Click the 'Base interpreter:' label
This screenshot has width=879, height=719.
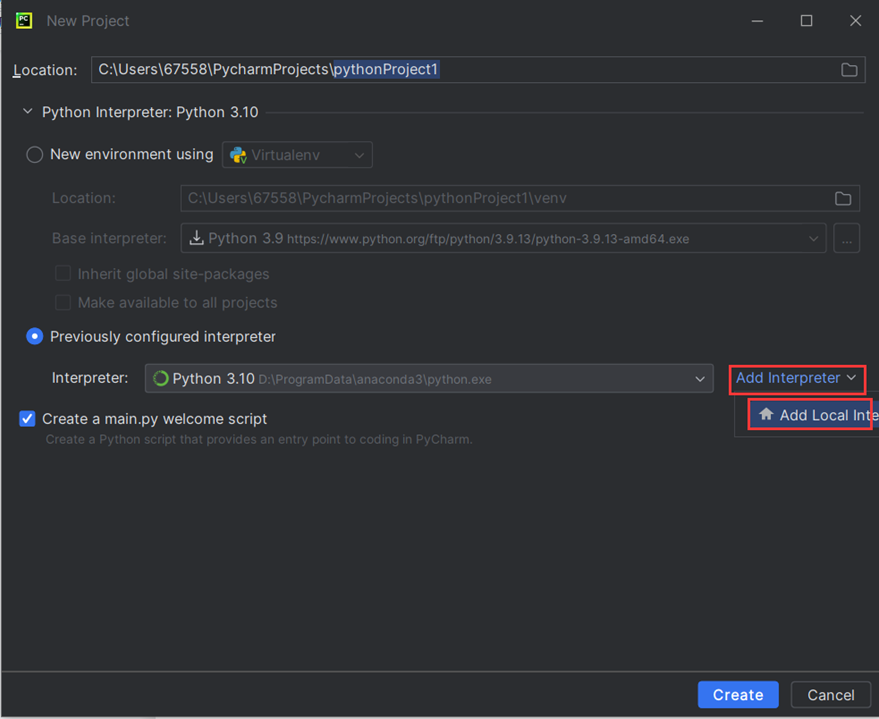tap(109, 238)
